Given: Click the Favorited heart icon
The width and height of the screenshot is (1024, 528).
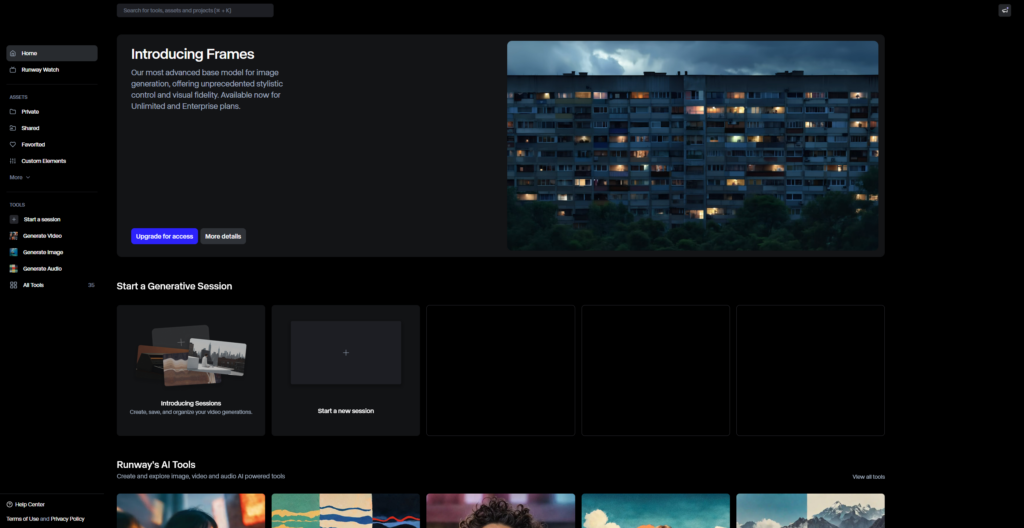Looking at the screenshot, I should click(x=13, y=144).
